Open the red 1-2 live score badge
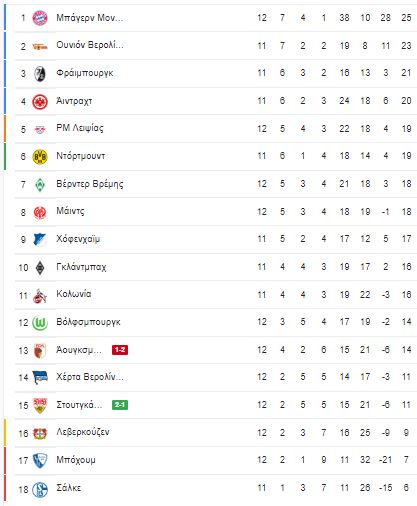Image resolution: width=417 pixels, height=506 pixels. pos(120,350)
